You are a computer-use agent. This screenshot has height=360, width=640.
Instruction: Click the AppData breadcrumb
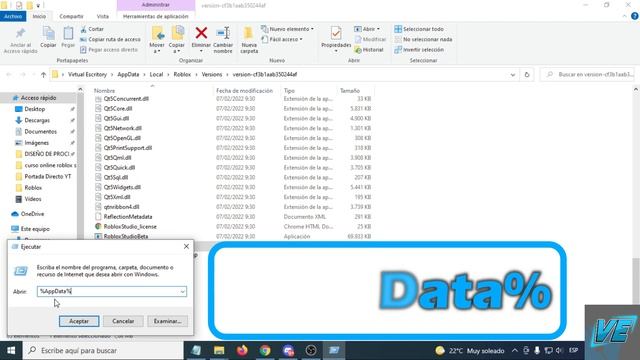[x=128, y=75]
